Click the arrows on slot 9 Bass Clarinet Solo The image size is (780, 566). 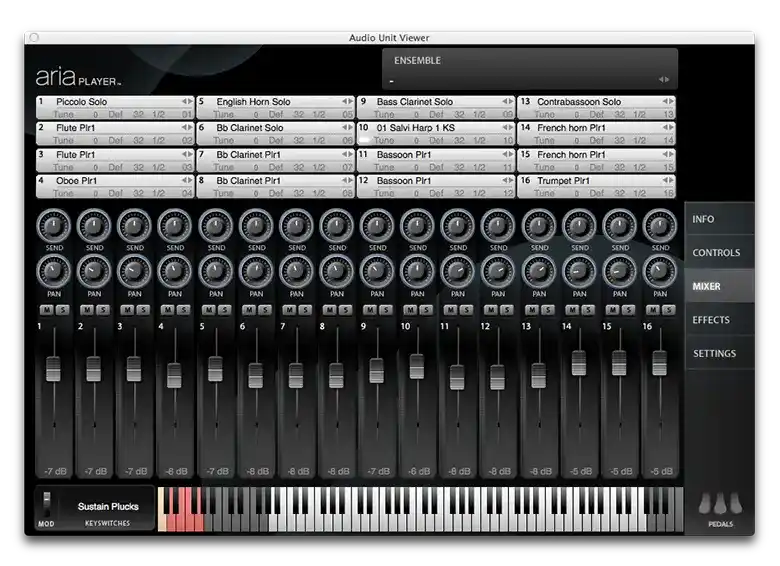[507, 101]
